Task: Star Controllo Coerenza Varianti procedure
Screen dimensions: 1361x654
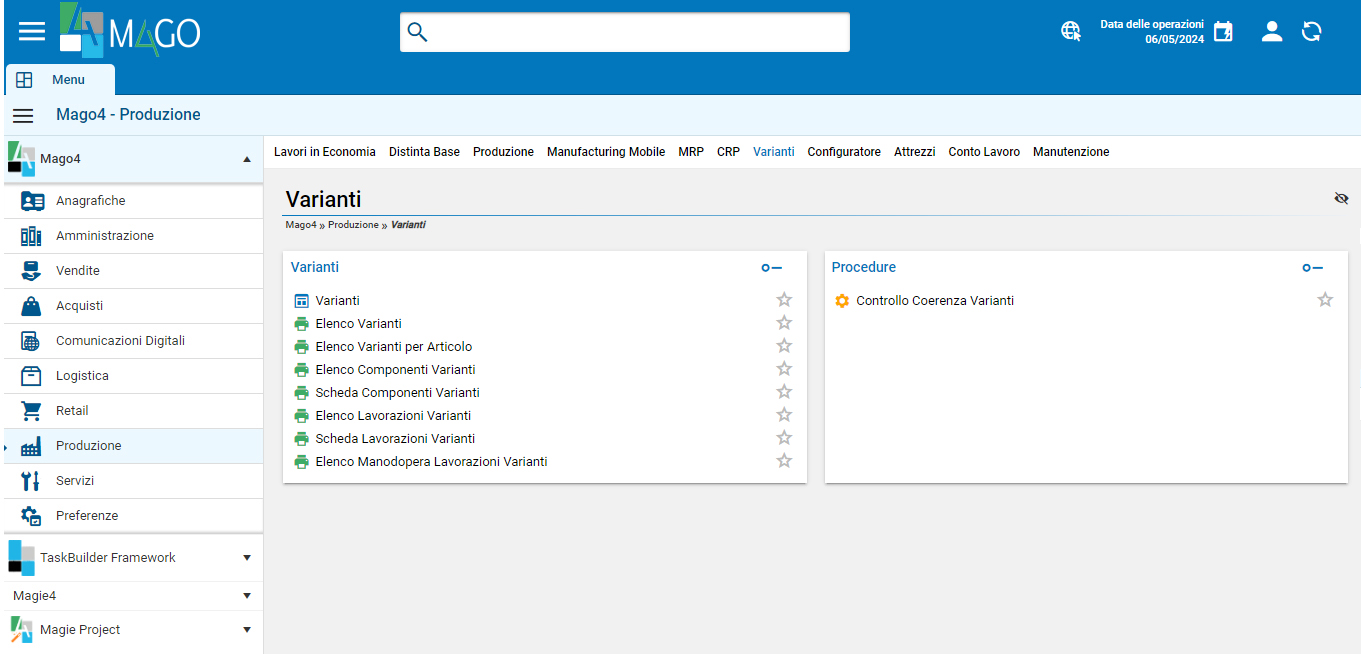Action: coord(1325,300)
